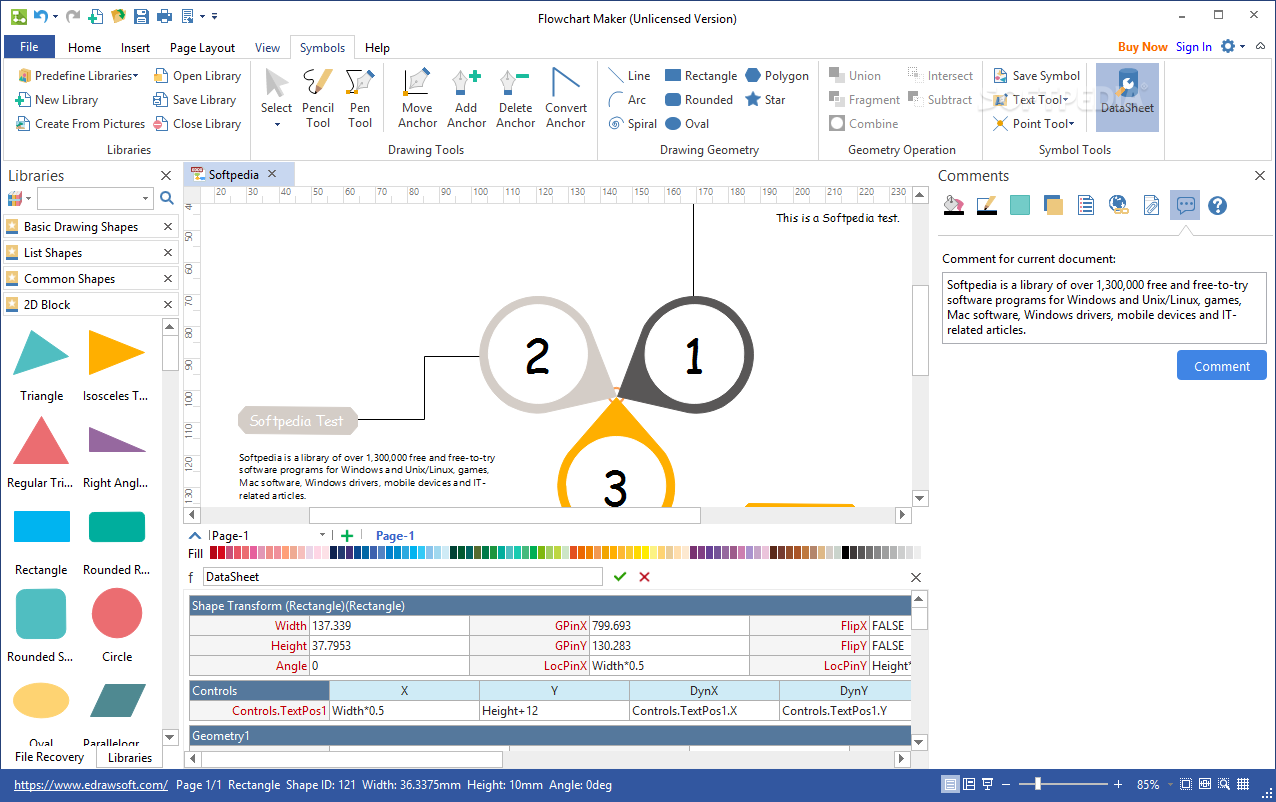Click the blue Comment button
Viewport: 1276px width, 802px height.
(x=1221, y=366)
